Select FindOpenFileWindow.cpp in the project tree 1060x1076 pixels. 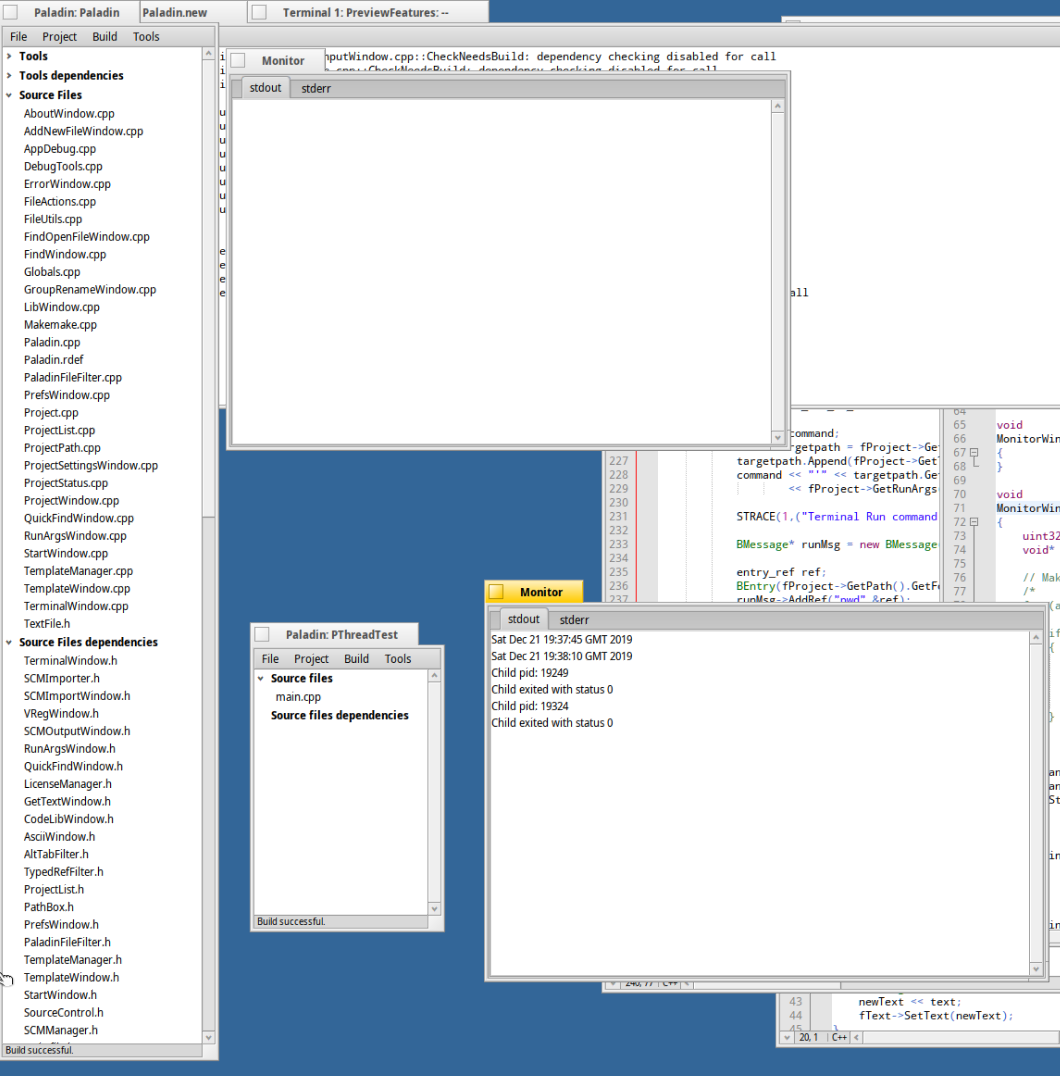[x=86, y=237]
